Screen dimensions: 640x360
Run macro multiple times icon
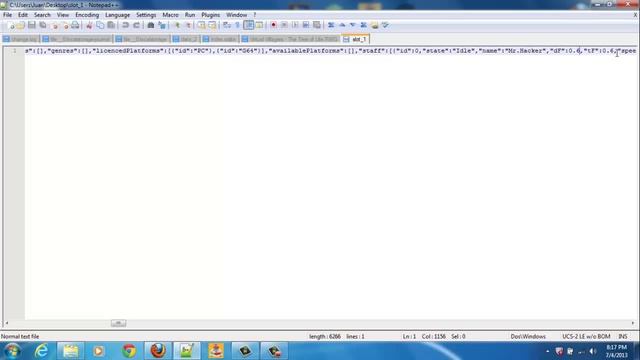coord(306,25)
